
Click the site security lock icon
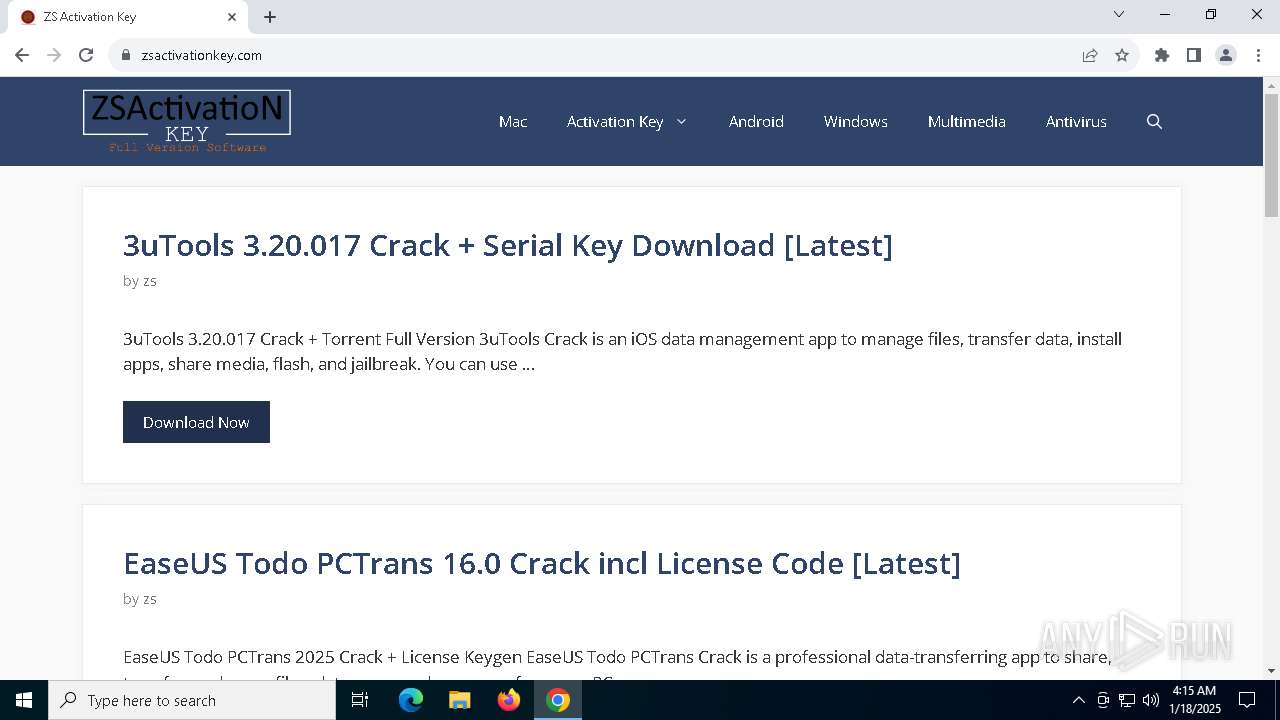point(126,55)
